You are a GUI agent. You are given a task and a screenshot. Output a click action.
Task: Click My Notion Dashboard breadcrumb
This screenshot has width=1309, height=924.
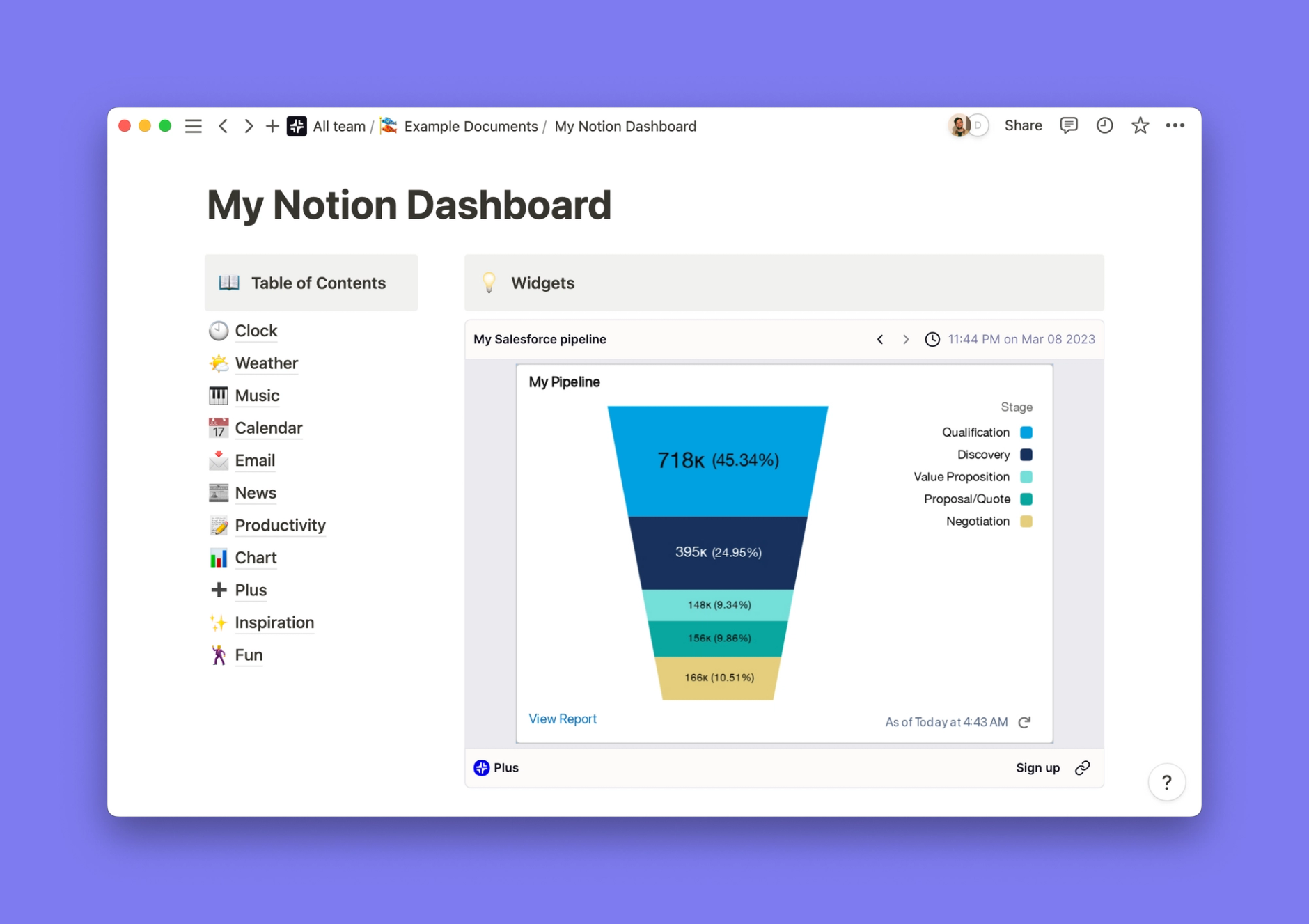point(625,126)
